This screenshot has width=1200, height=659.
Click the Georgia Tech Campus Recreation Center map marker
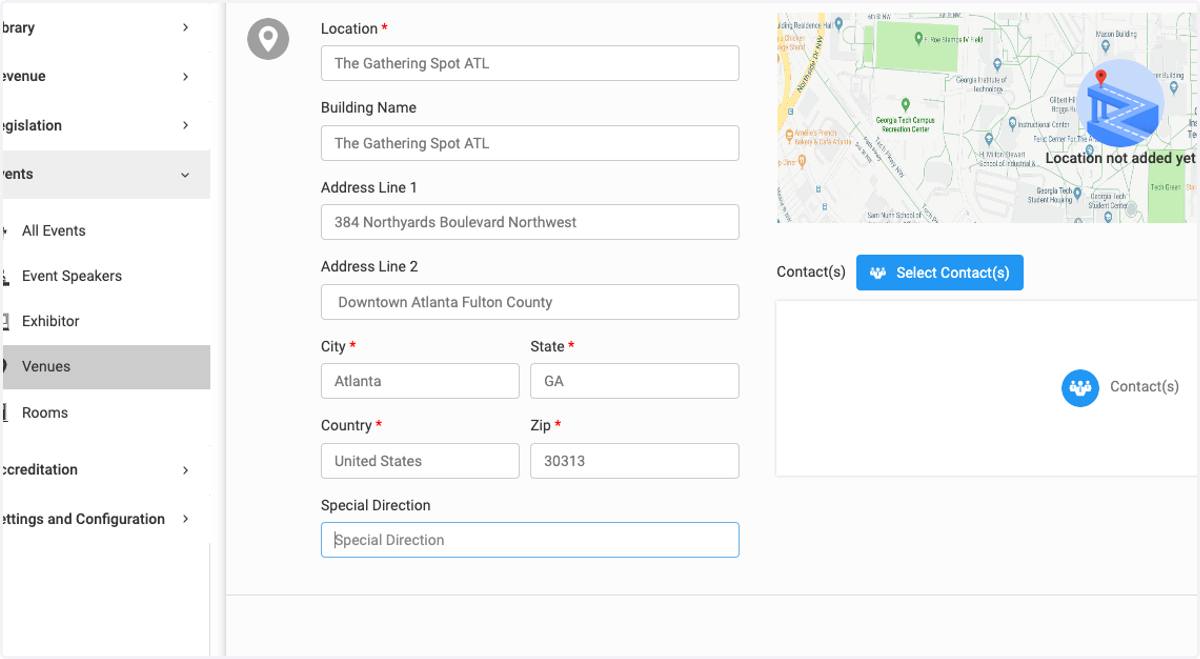coord(905,104)
